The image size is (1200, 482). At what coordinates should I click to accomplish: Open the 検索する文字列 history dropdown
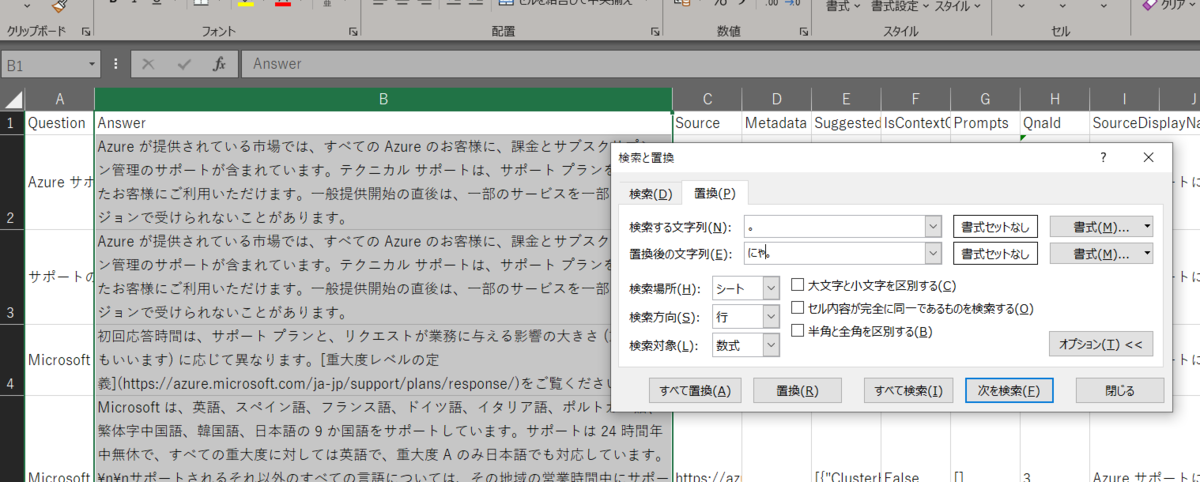coord(933,227)
